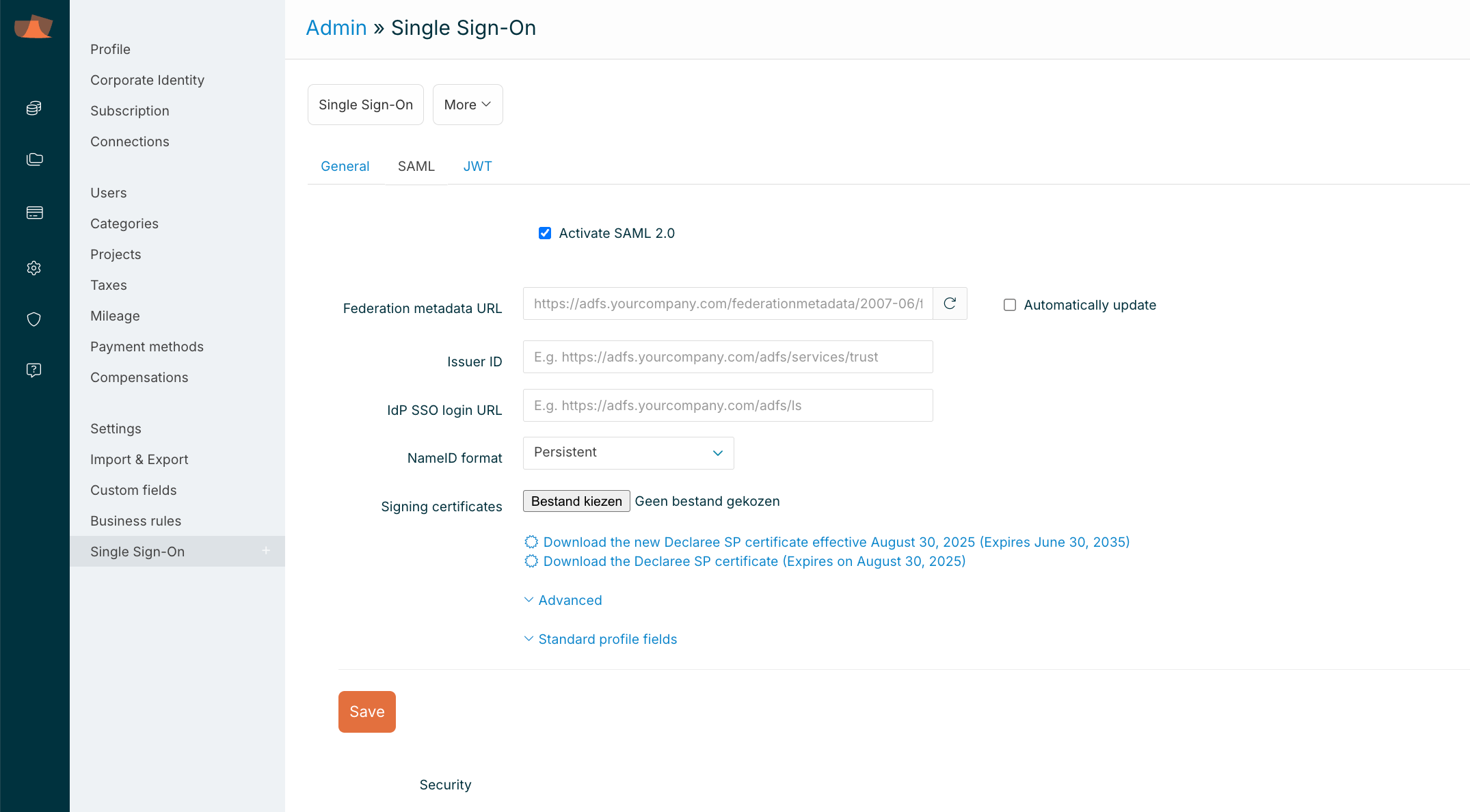Open the credit card sidebar icon
This screenshot has height=812, width=1470.
(x=34, y=213)
